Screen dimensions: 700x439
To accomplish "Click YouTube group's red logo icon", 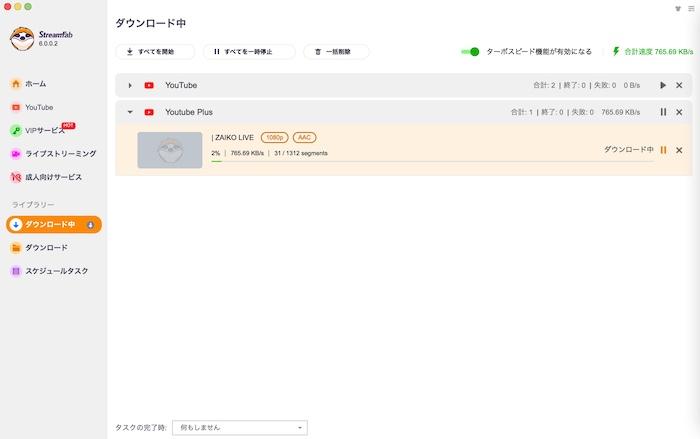I will point(149,85).
